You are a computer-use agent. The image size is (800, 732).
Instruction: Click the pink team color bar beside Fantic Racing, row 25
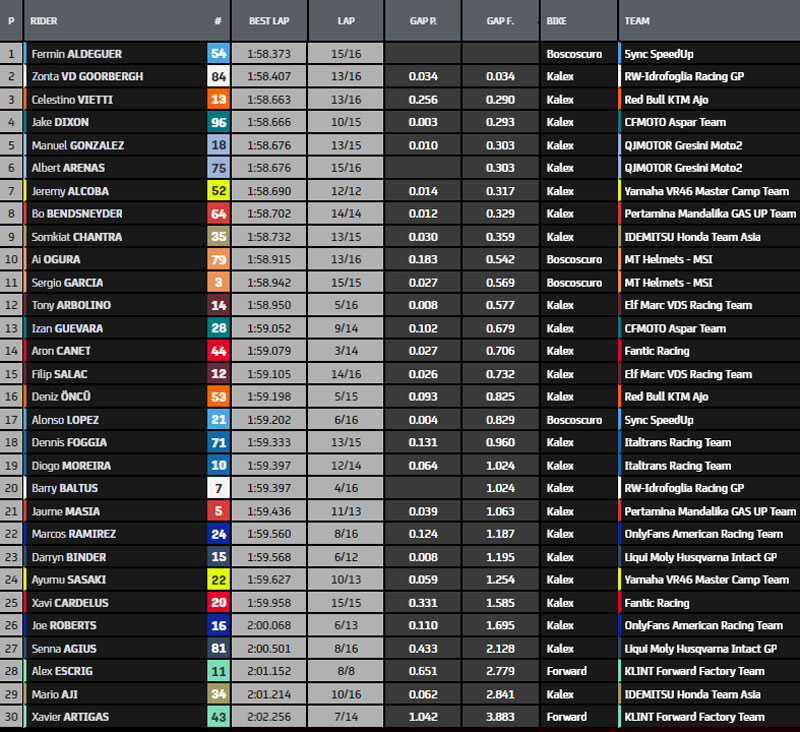click(x=620, y=603)
